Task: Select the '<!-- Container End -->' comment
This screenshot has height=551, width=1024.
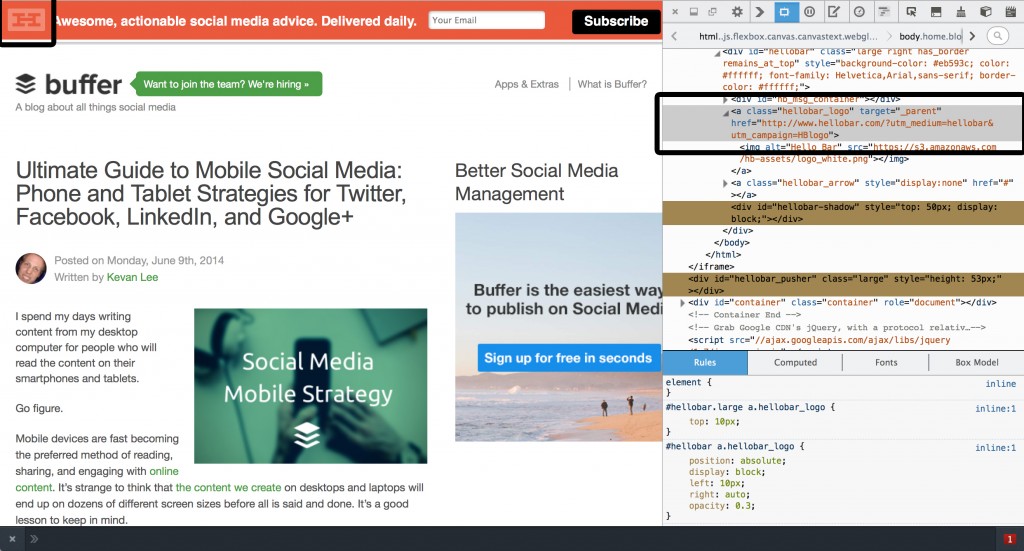Action: (x=744, y=315)
